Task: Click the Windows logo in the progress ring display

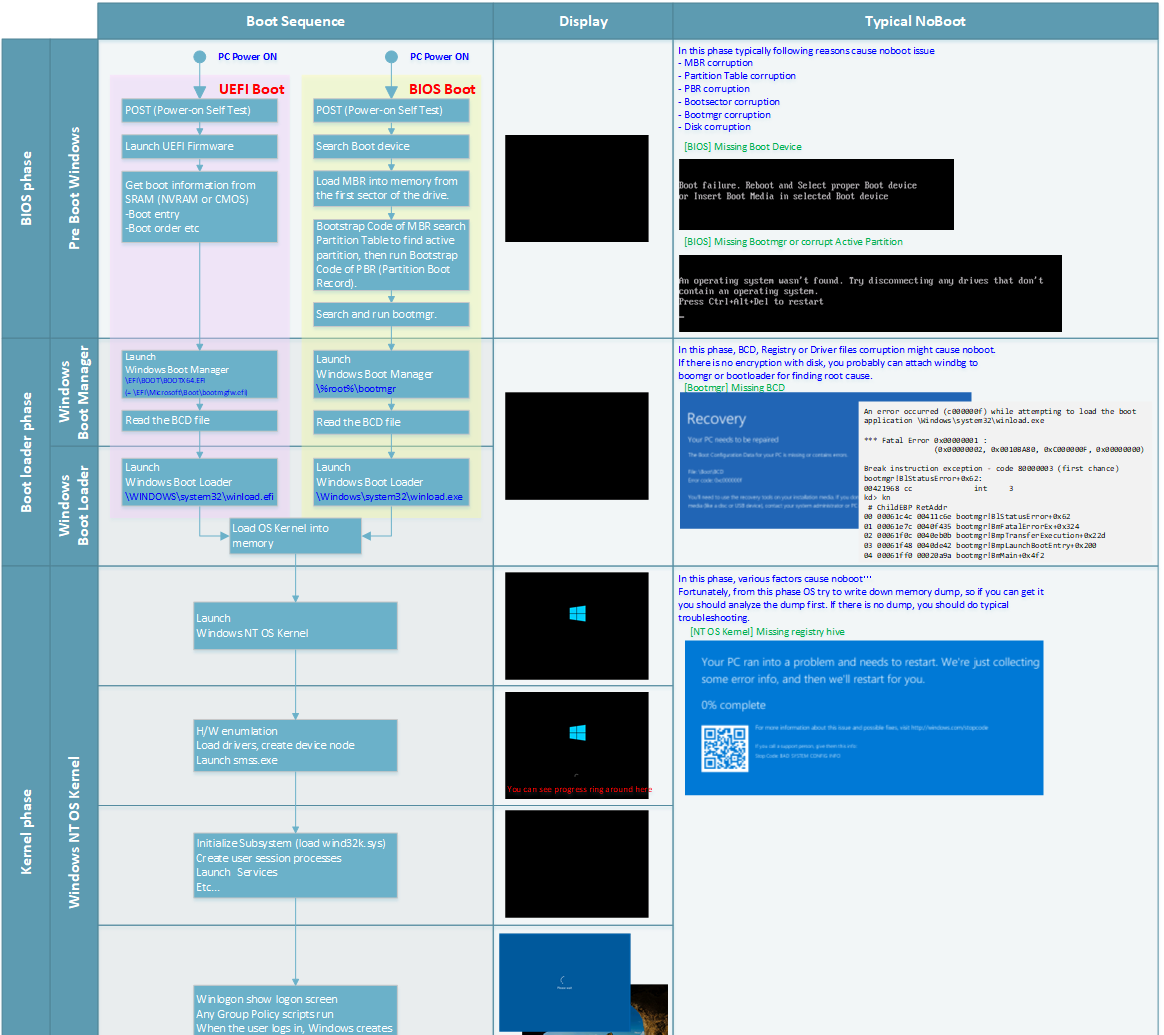Action: pos(578,733)
